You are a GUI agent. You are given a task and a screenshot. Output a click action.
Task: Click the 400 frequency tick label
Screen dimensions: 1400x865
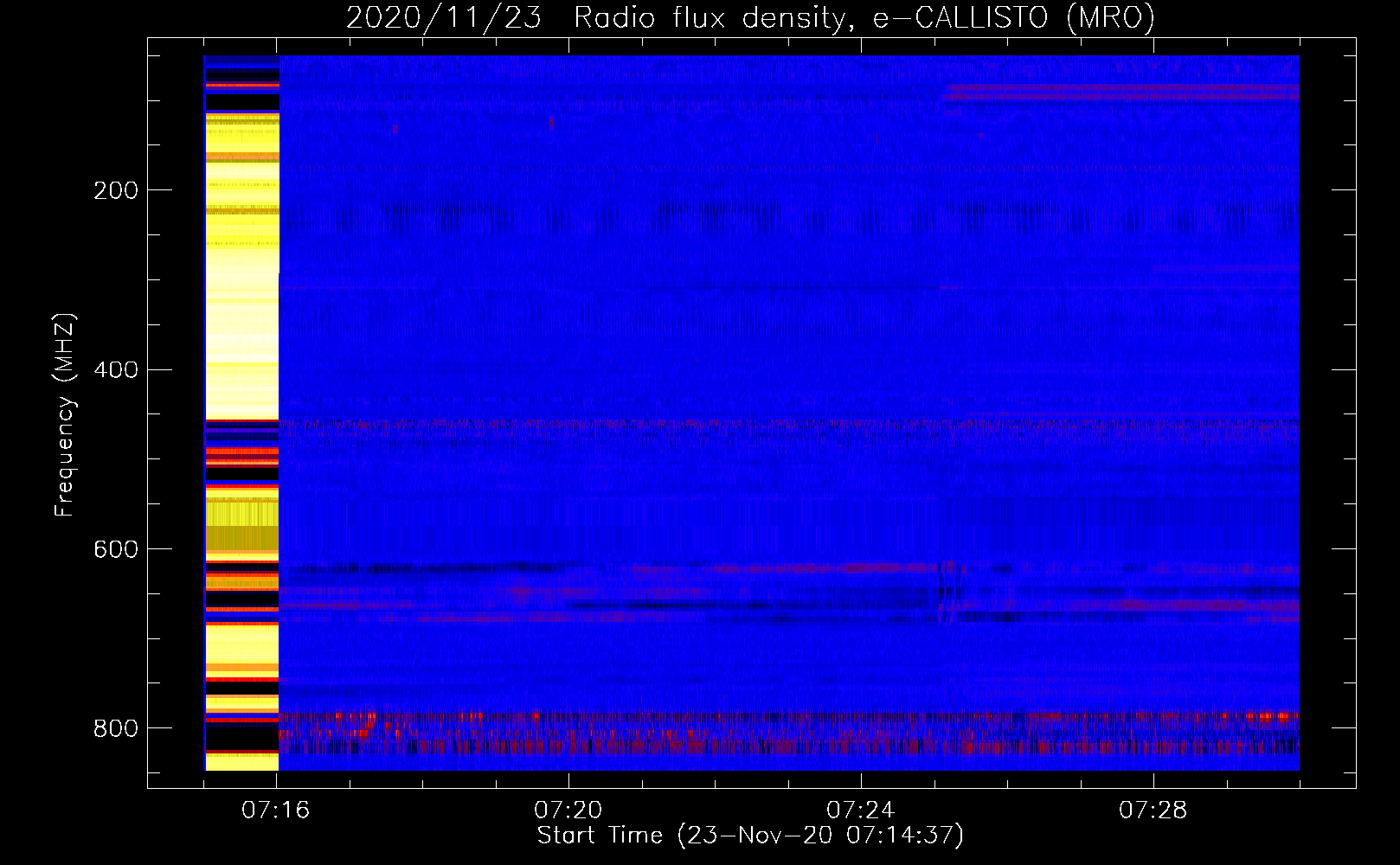pos(116,370)
